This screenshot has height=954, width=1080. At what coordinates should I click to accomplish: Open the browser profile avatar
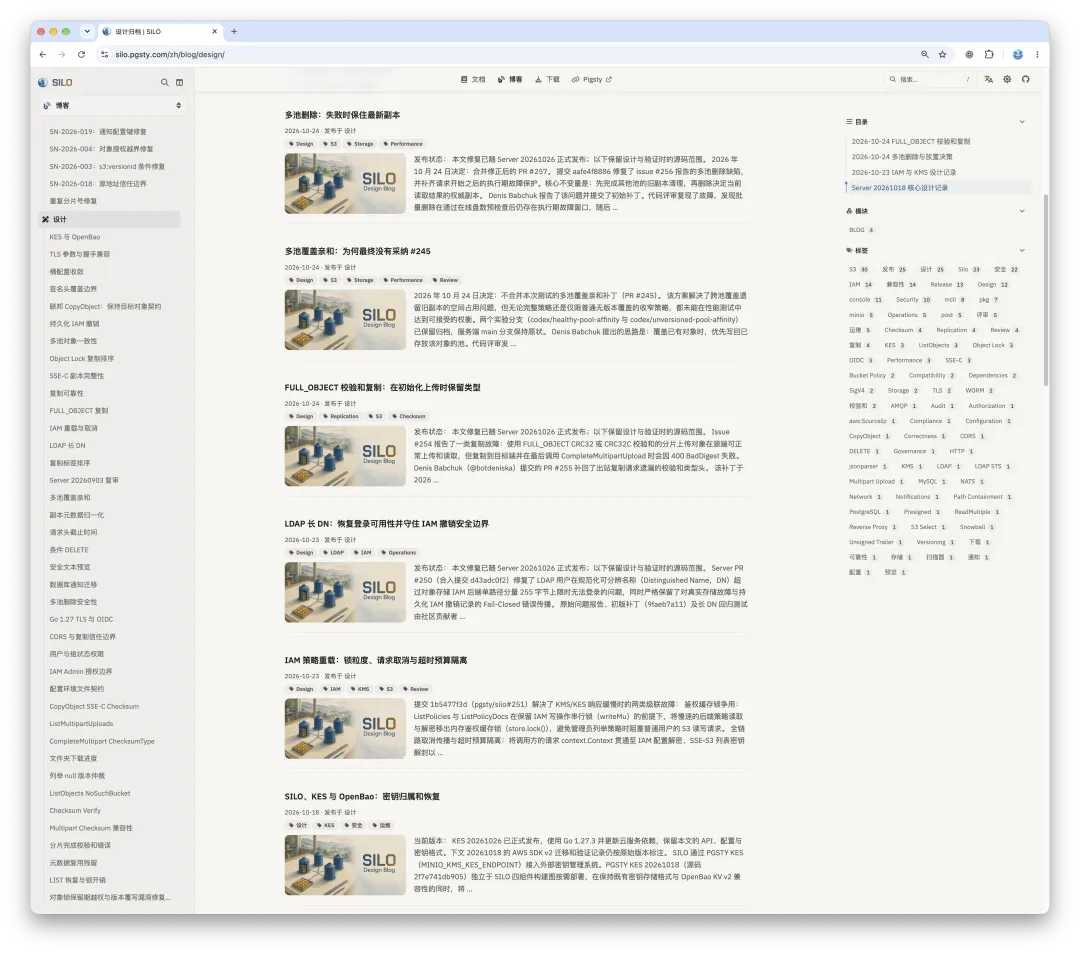[x=1017, y=54]
